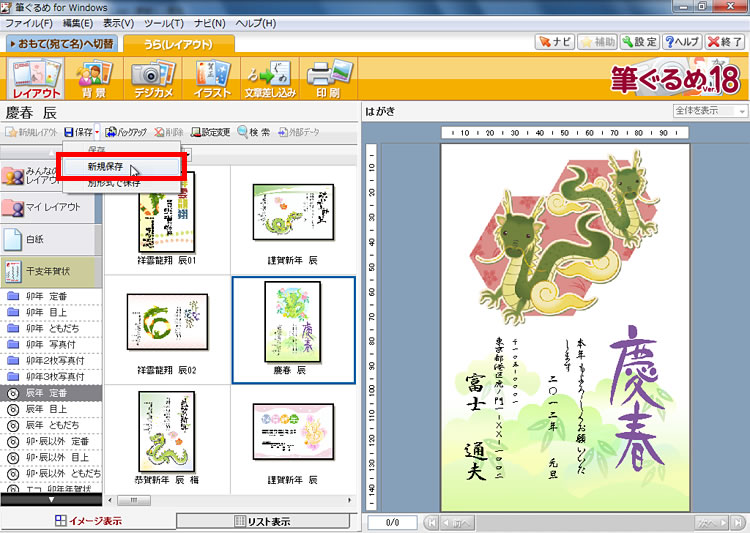Open folder 卯年2枚写真付
Viewport: 750px width, 533px height.
tap(51, 360)
